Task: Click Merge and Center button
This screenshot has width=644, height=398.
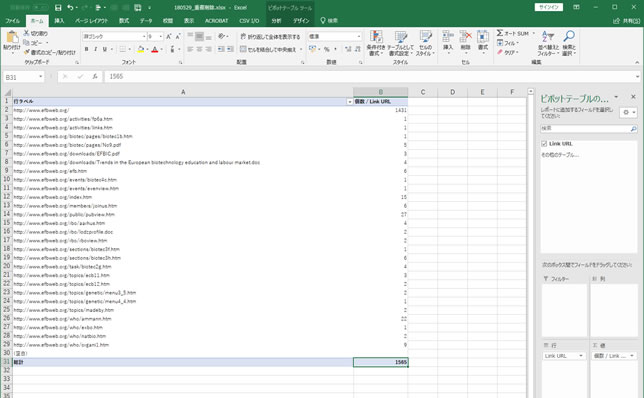Action: pos(268,49)
